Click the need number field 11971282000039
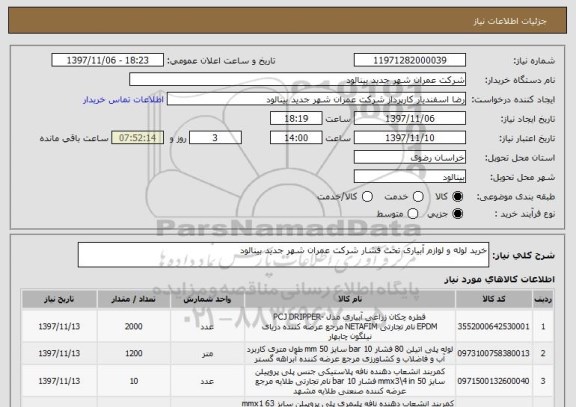Image resolution: width=576 pixels, height=407 pixels. point(410,60)
